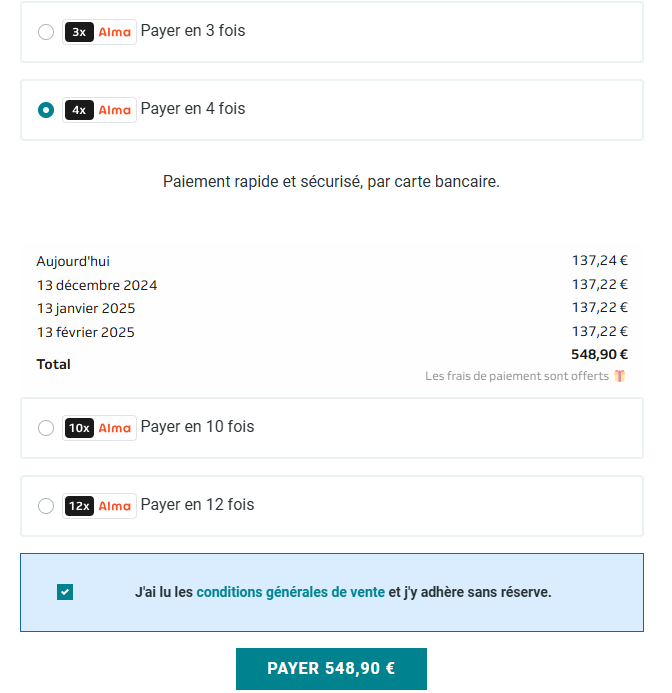This screenshot has height=693, width=672.
Task: Choose the 12x payment radio button
Action: tap(46, 506)
